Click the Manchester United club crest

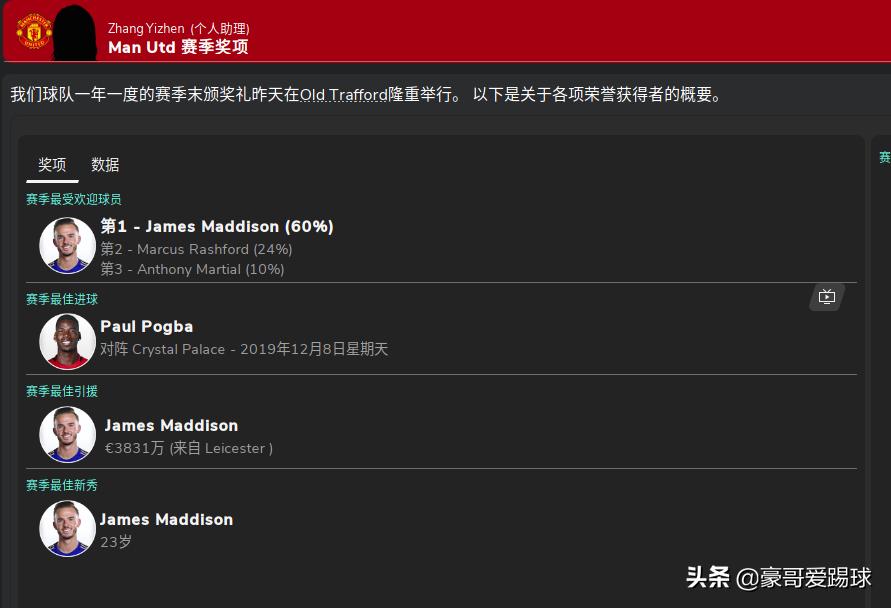click(34, 31)
